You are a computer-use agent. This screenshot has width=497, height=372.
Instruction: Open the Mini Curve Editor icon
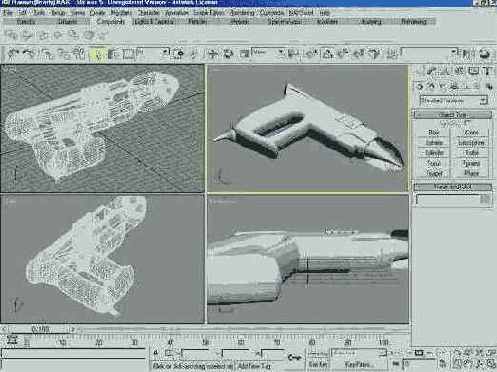pos(12,339)
